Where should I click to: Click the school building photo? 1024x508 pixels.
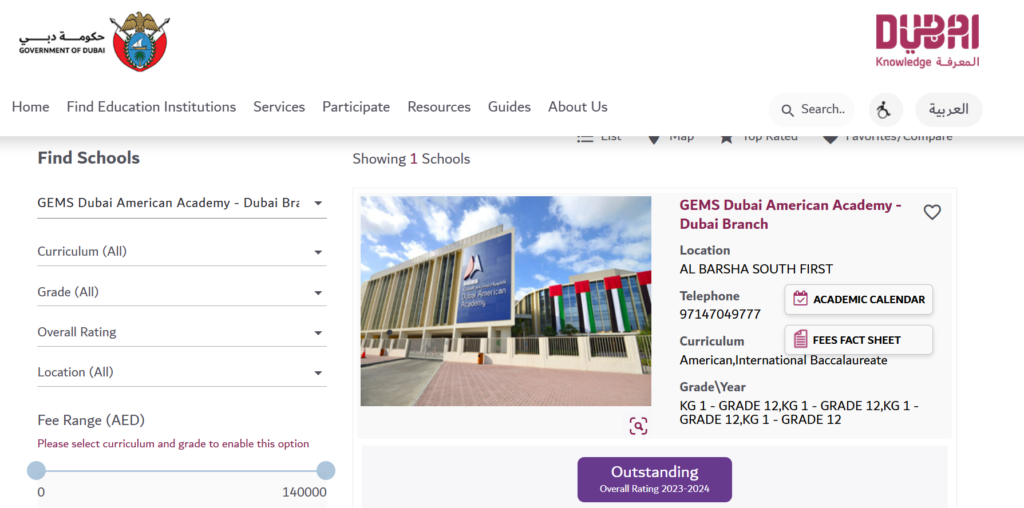[505, 301]
